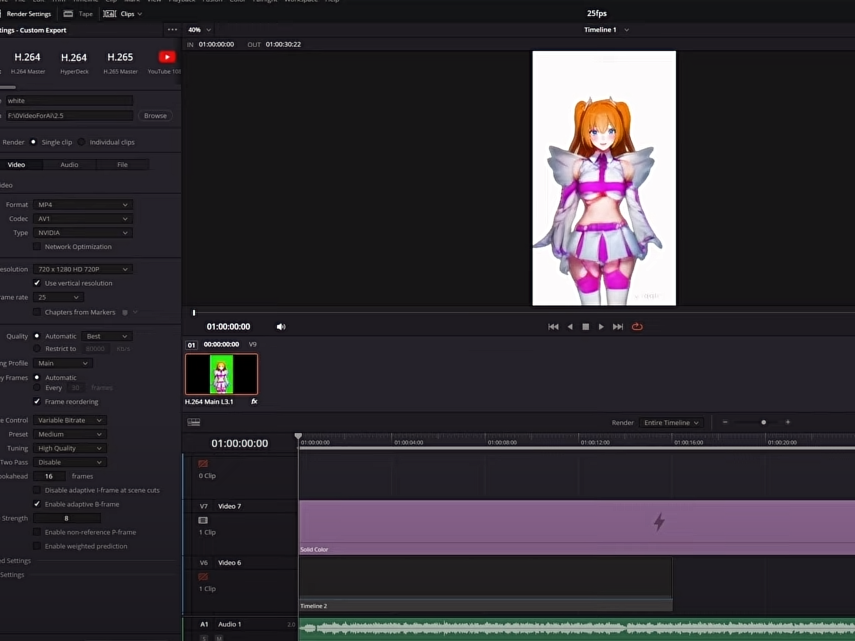The height and width of the screenshot is (641, 855).
Task: Zoom out timeline with minus icon
Action: click(725, 422)
